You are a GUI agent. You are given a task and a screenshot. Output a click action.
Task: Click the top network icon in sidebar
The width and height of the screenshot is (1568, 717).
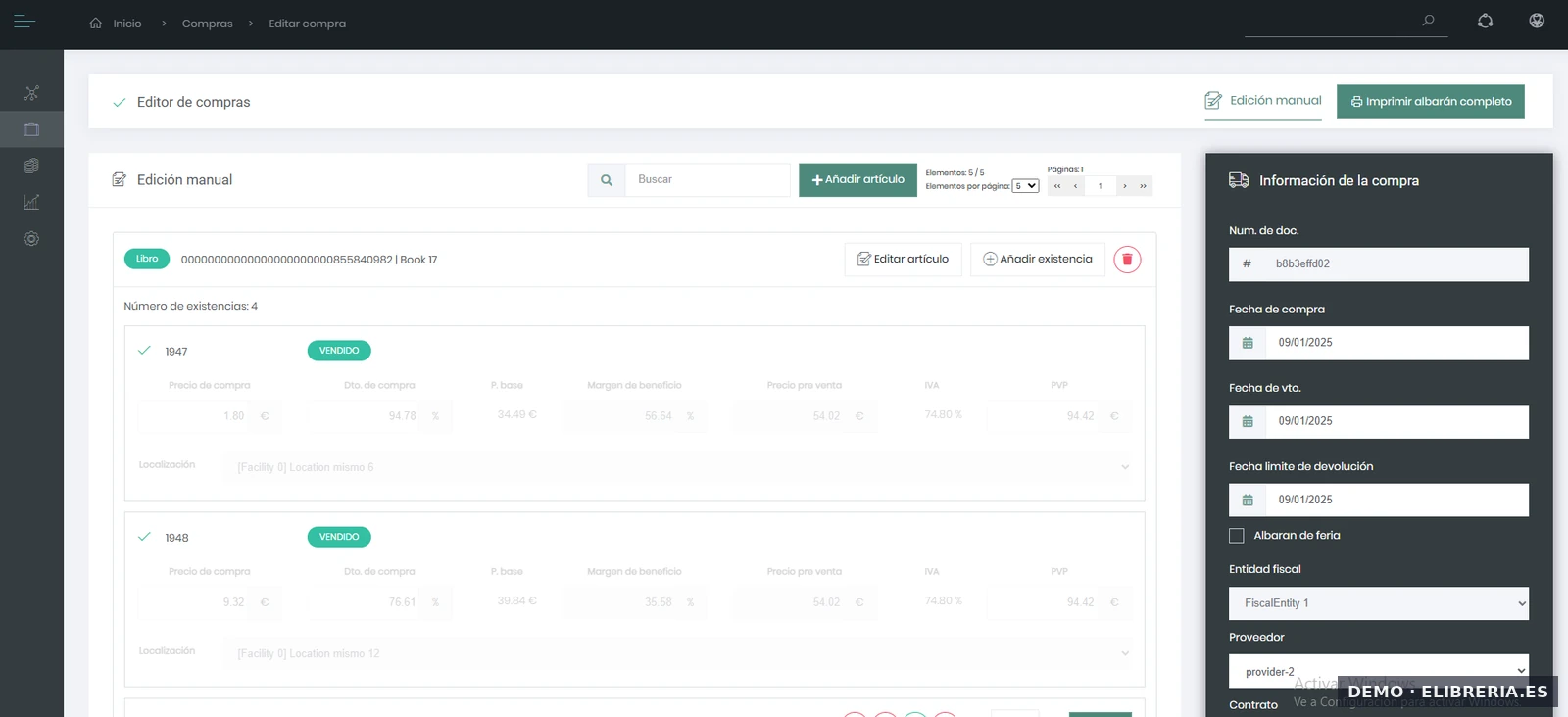[x=31, y=93]
